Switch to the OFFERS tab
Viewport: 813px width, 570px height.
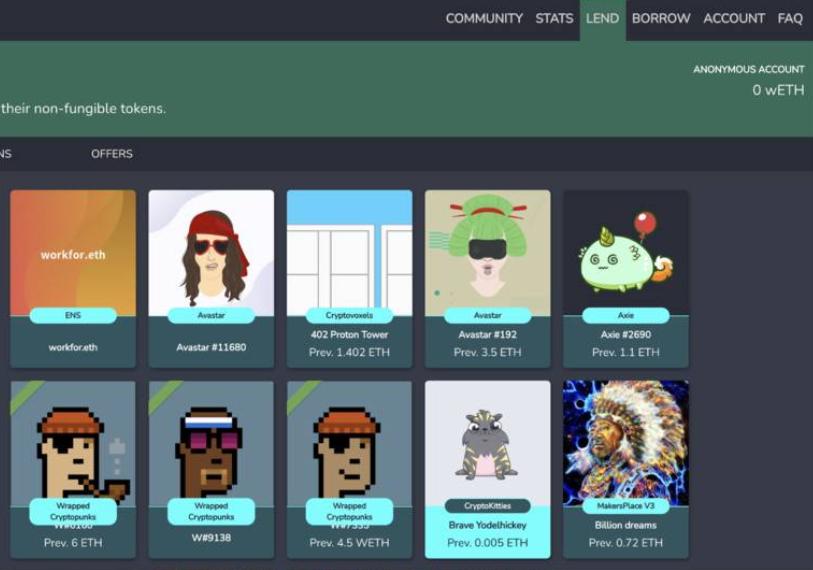click(112, 154)
